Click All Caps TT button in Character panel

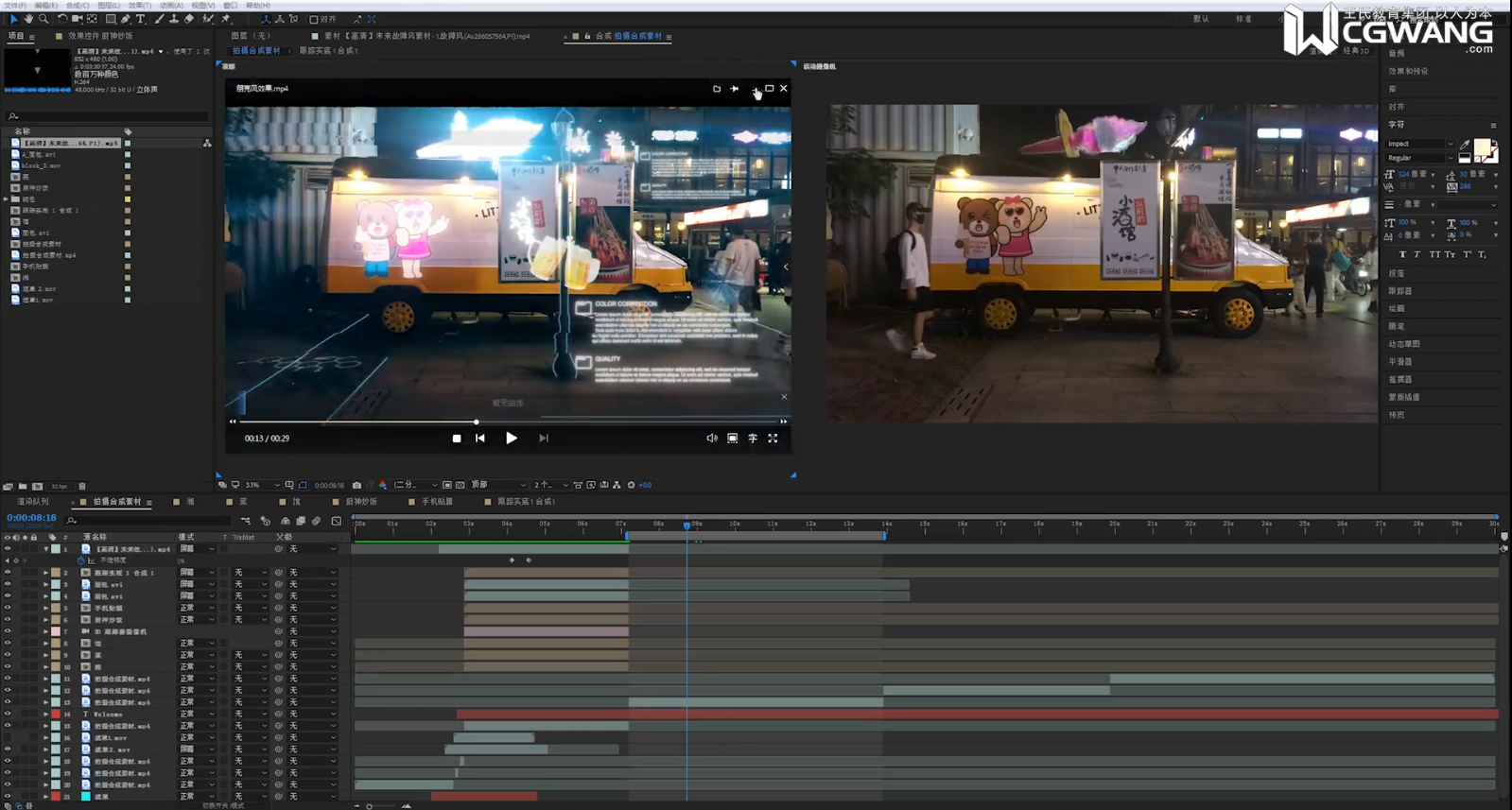1434,254
